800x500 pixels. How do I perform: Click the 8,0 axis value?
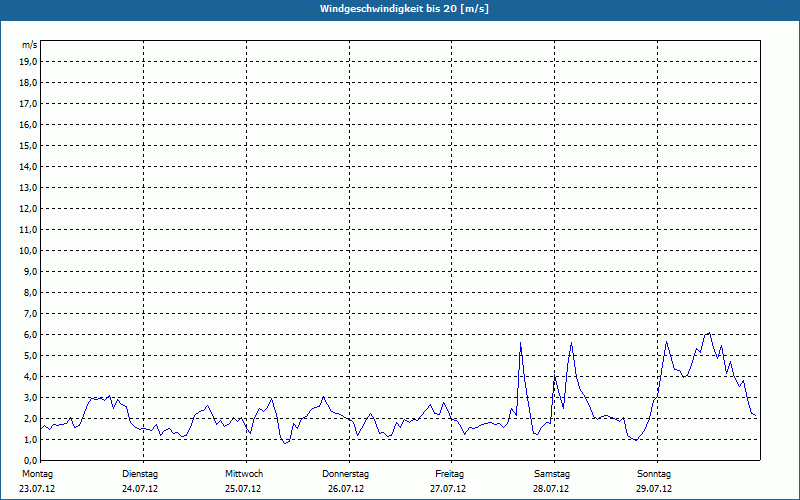click(30, 292)
